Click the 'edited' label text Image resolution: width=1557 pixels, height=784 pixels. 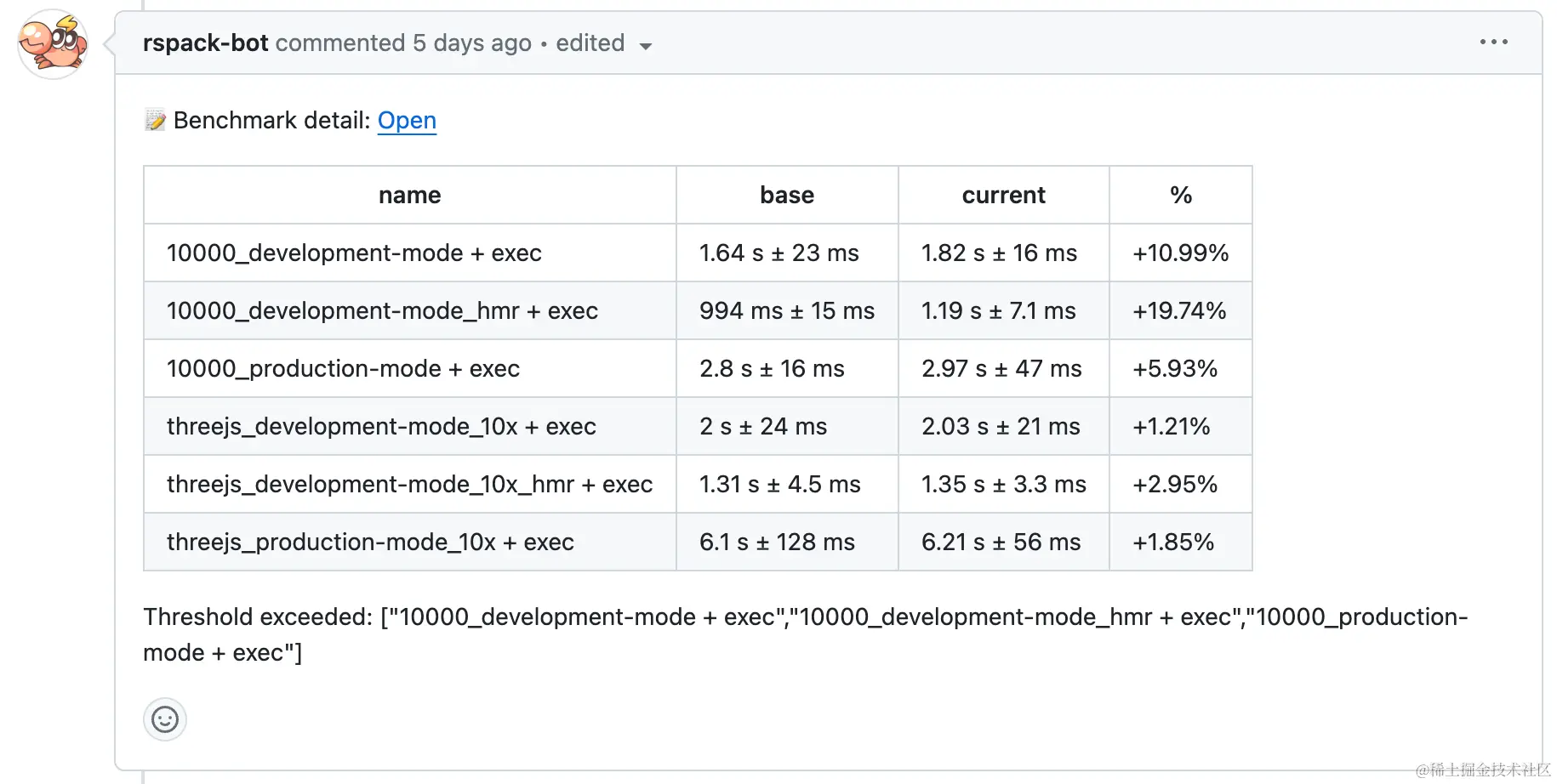tap(590, 43)
